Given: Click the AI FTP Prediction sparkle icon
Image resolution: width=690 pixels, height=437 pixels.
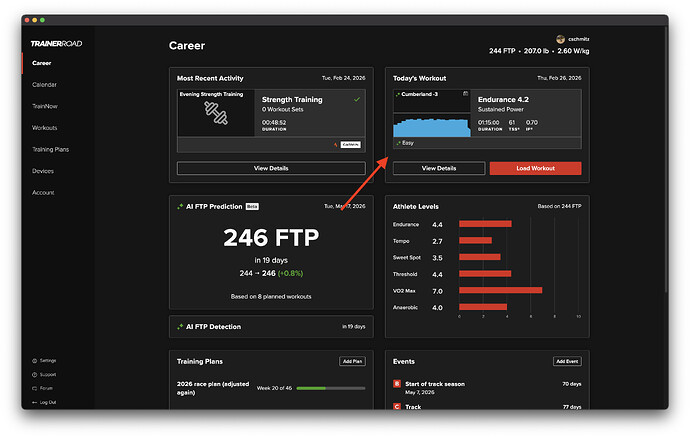Looking at the screenshot, I should [180, 206].
